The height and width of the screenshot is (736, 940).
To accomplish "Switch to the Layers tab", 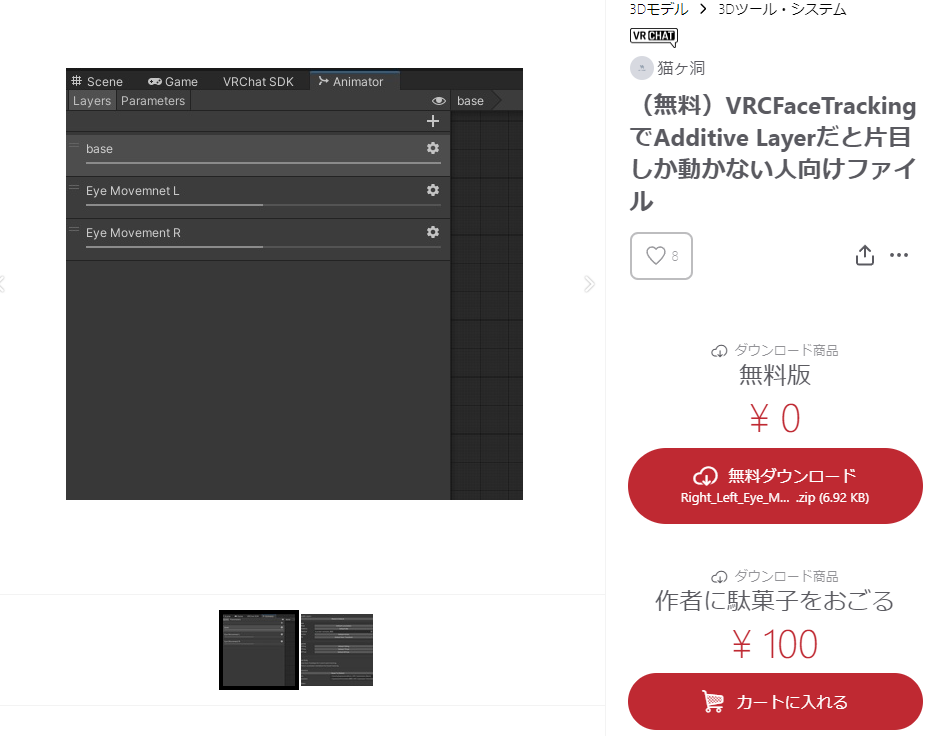I will click(x=92, y=101).
